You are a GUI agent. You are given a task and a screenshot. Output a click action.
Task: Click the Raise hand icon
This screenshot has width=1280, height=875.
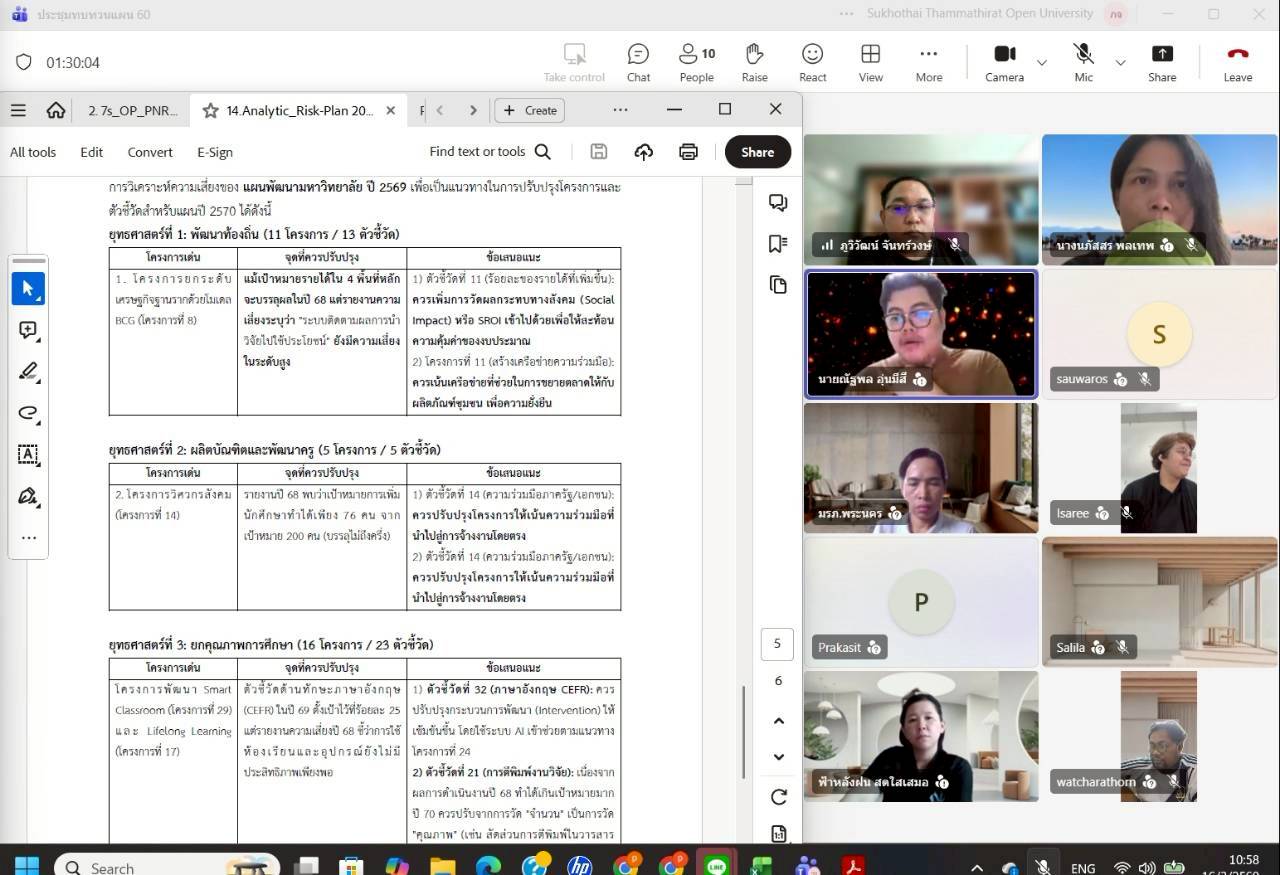click(754, 62)
